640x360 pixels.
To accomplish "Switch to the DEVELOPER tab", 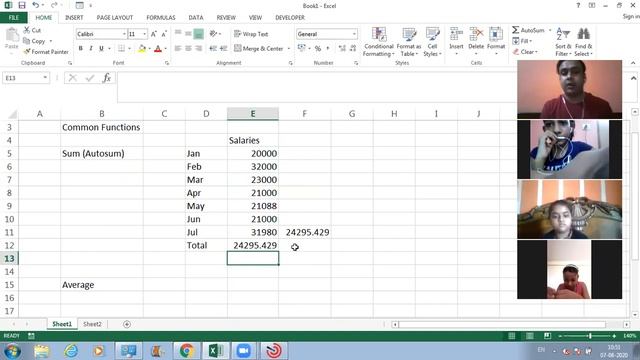I will tap(290, 18).
